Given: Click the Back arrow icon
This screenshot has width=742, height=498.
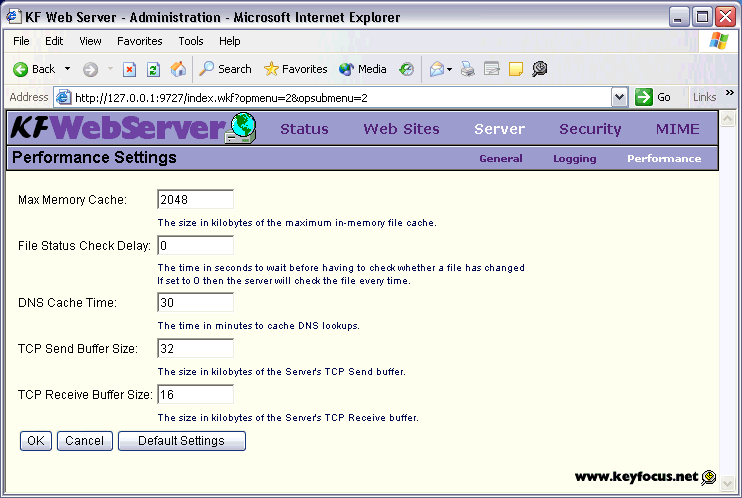Looking at the screenshot, I should pos(20,70).
